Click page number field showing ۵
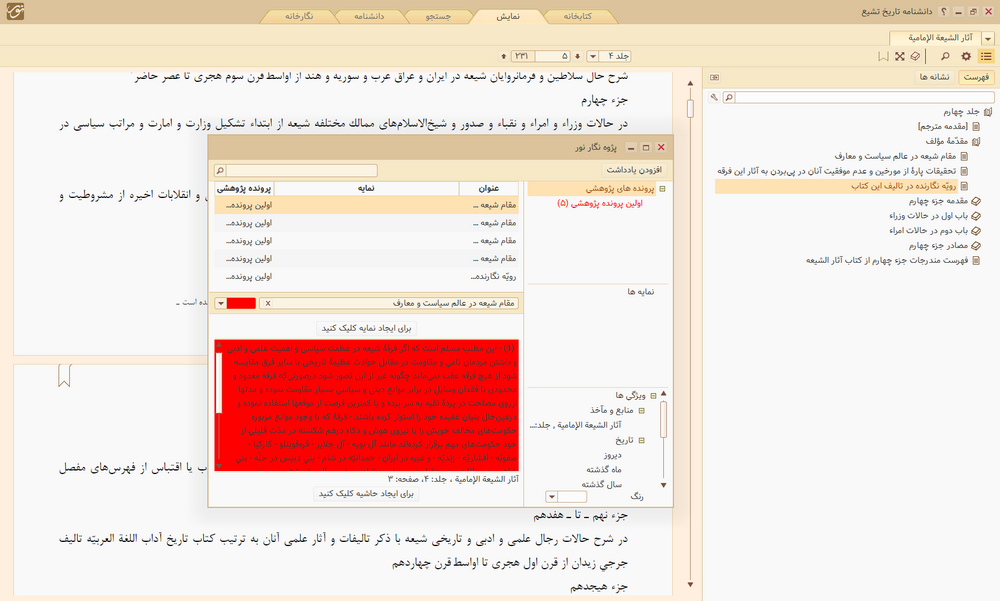The width and height of the screenshot is (1000, 601). 552,56
